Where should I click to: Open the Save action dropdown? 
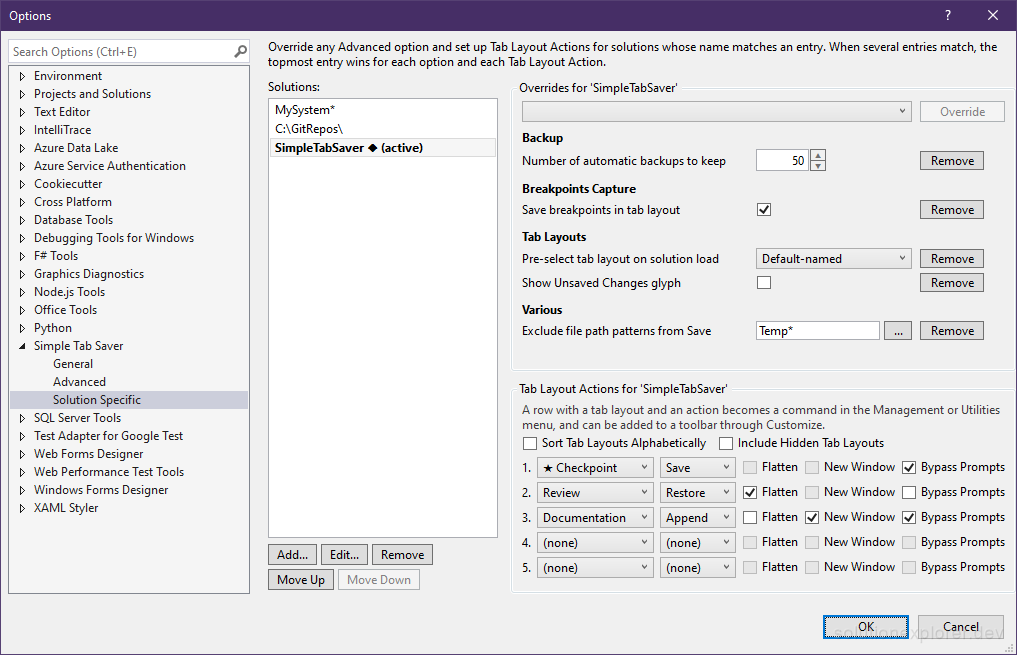(x=697, y=468)
